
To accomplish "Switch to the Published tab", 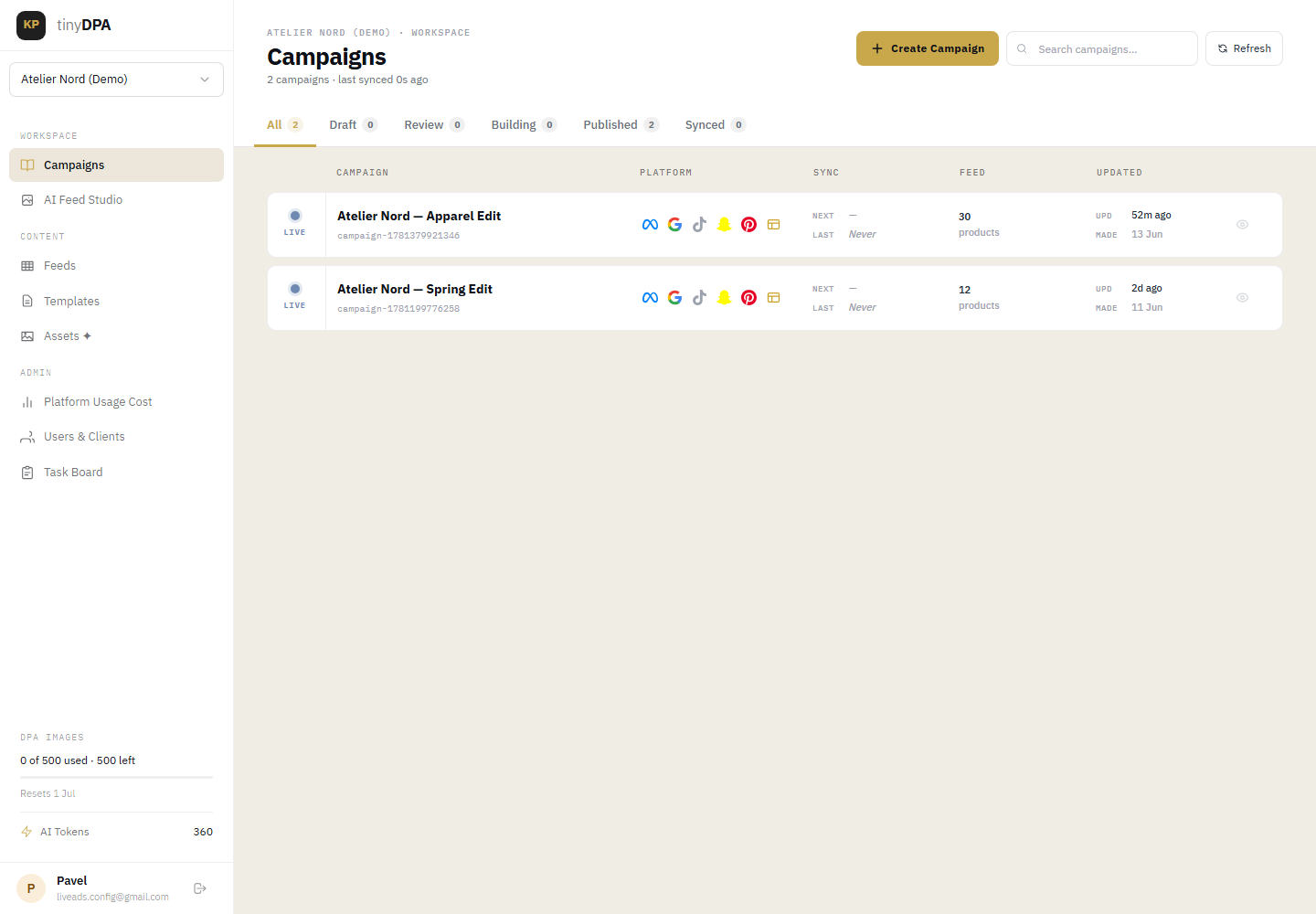I will point(621,125).
